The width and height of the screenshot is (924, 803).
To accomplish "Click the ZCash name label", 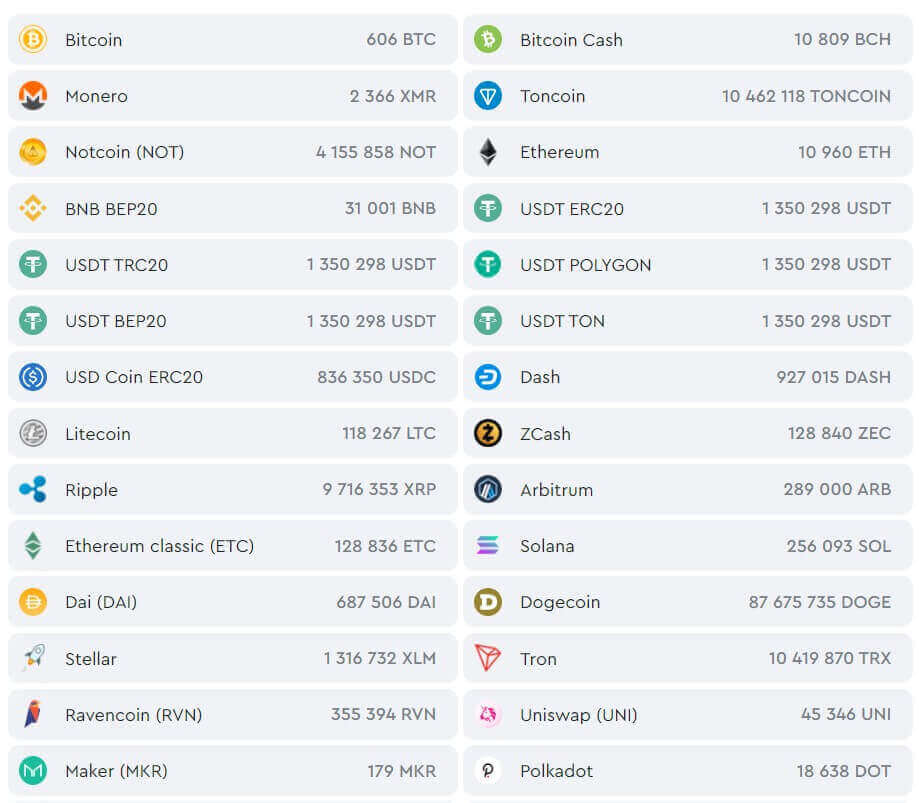I will pos(545,434).
